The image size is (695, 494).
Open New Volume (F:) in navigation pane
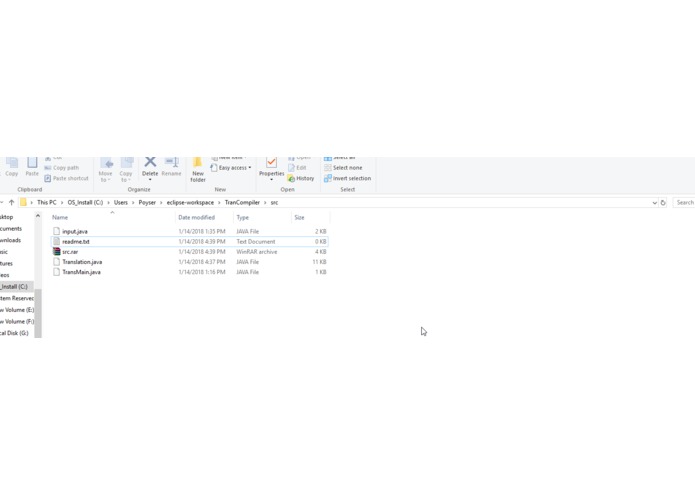coord(17,321)
